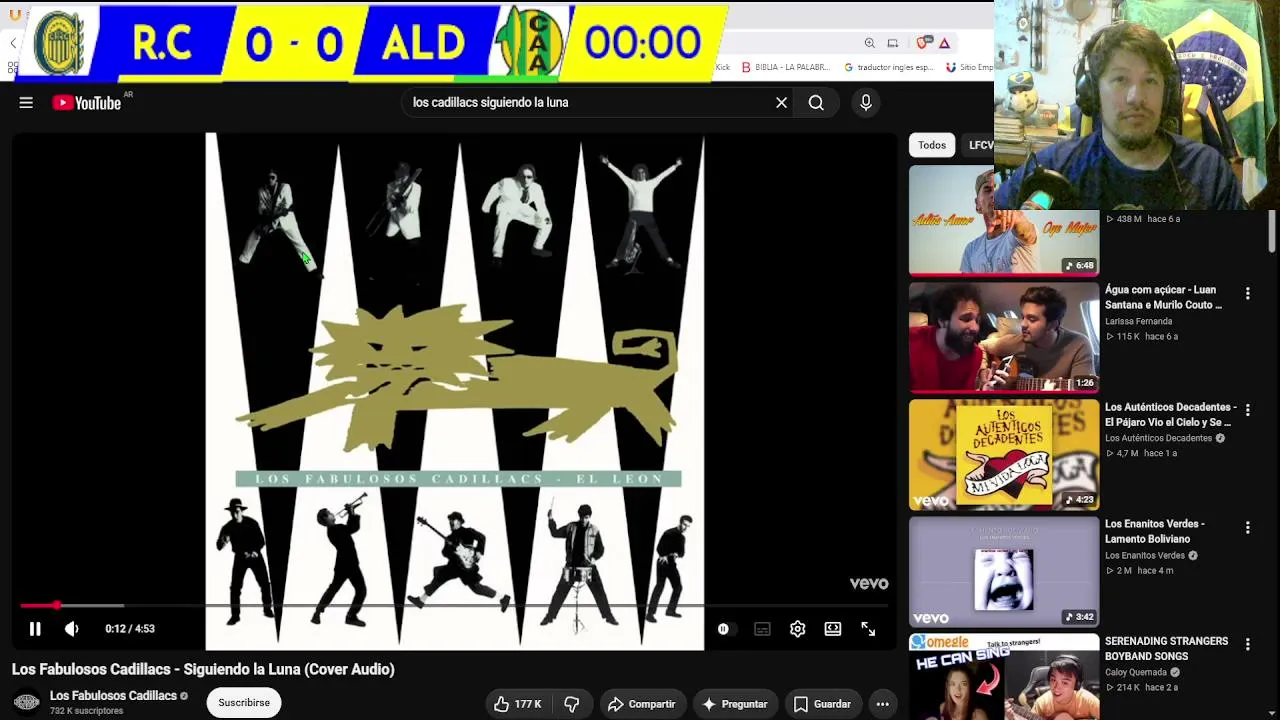
Task: Open the Água com açúcar video thumbnail
Action: pyautogui.click(x=1004, y=337)
